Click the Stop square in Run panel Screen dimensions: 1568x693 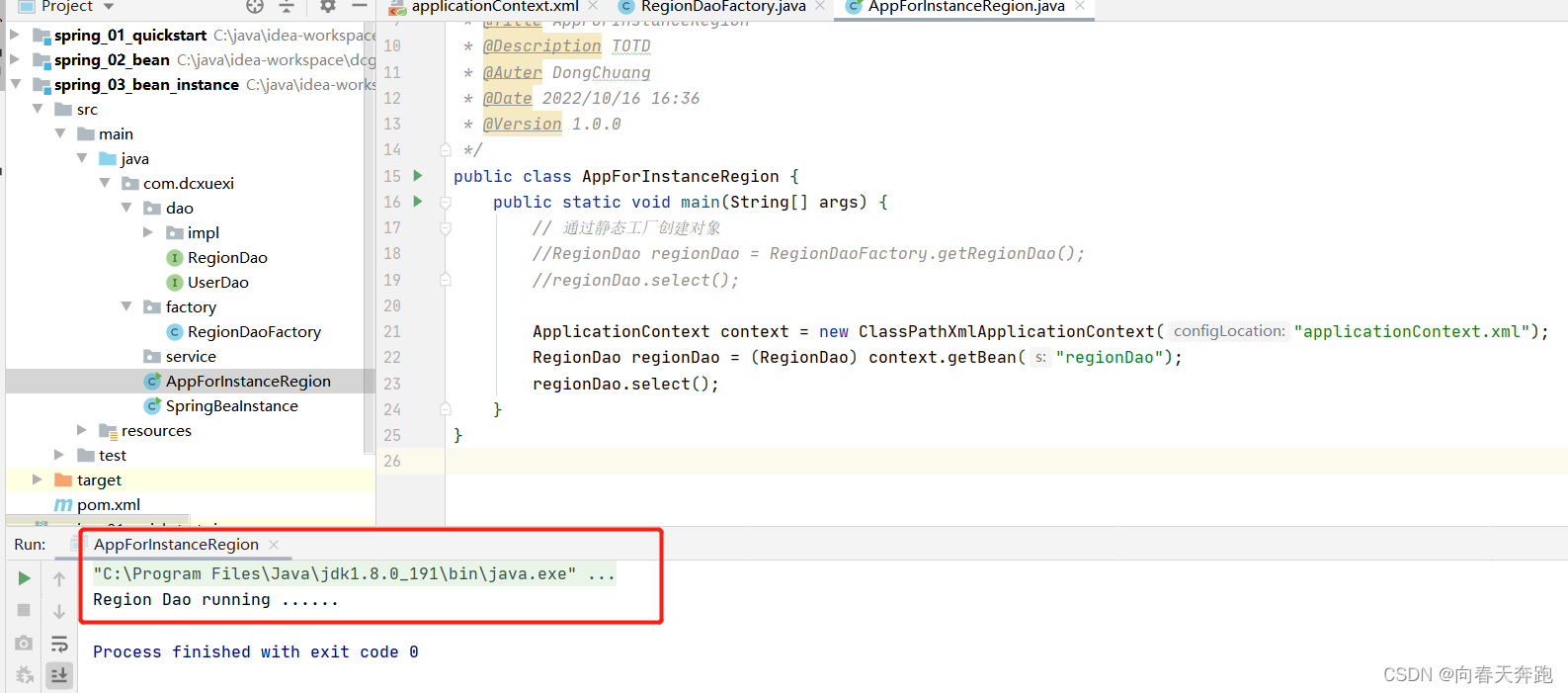tap(25, 611)
